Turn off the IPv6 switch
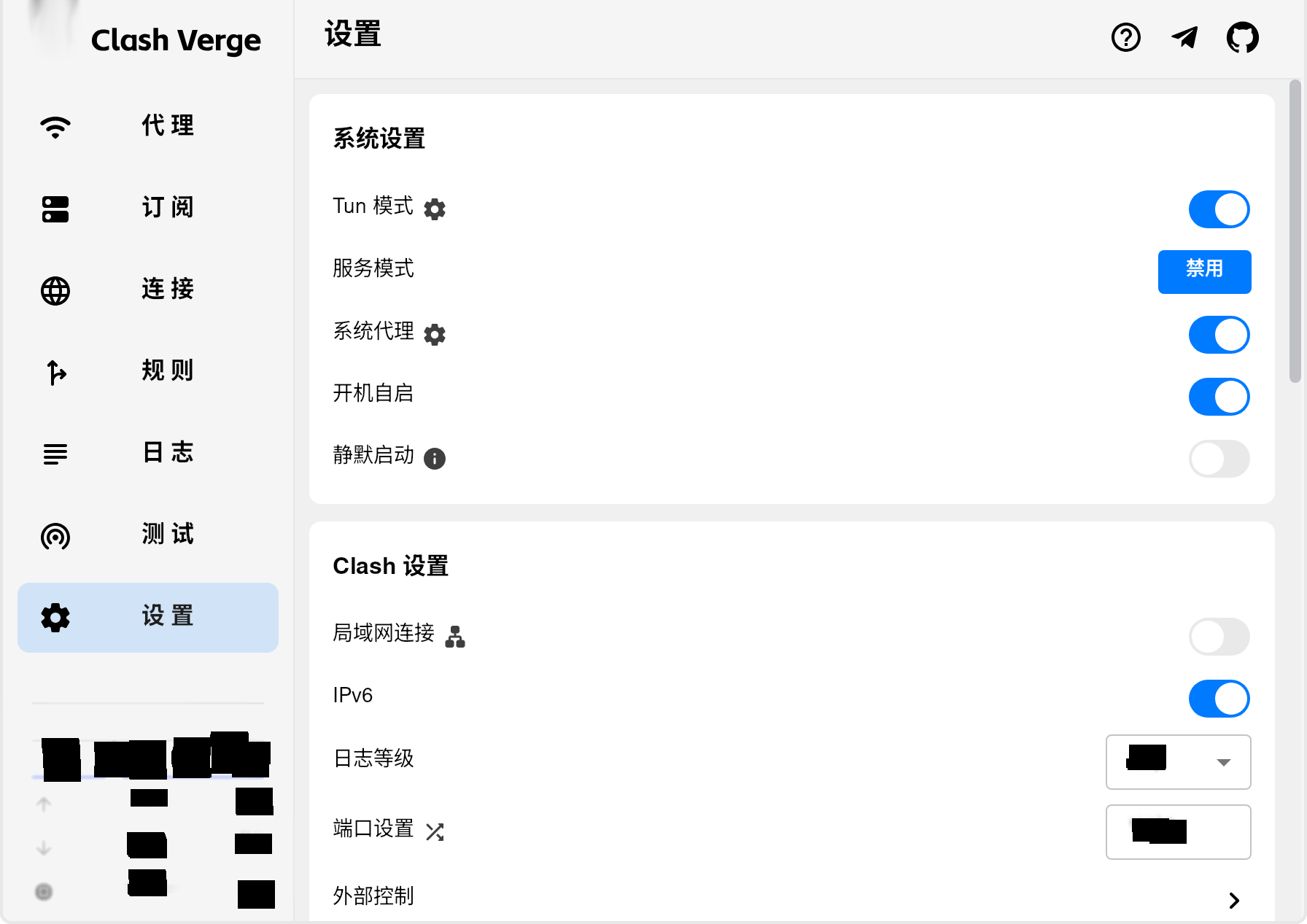Viewport: 1307px width, 924px height. [1219, 699]
